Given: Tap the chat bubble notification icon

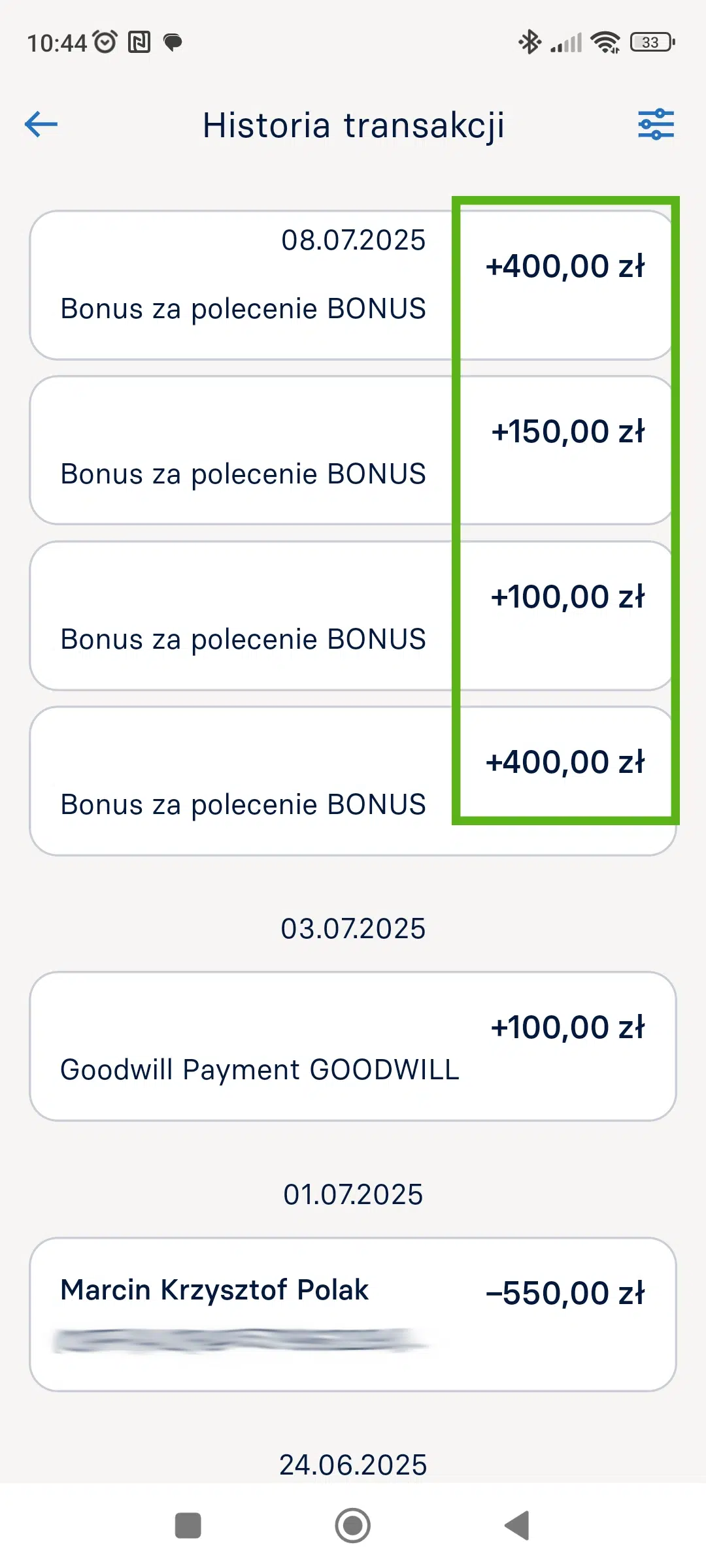Looking at the screenshot, I should (173, 42).
